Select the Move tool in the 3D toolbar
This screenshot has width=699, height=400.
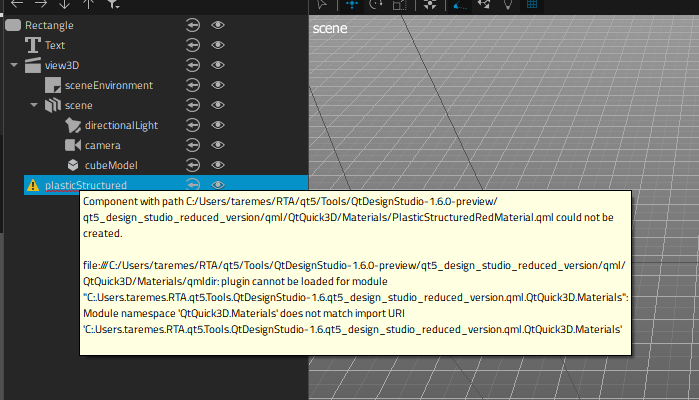point(352,4)
